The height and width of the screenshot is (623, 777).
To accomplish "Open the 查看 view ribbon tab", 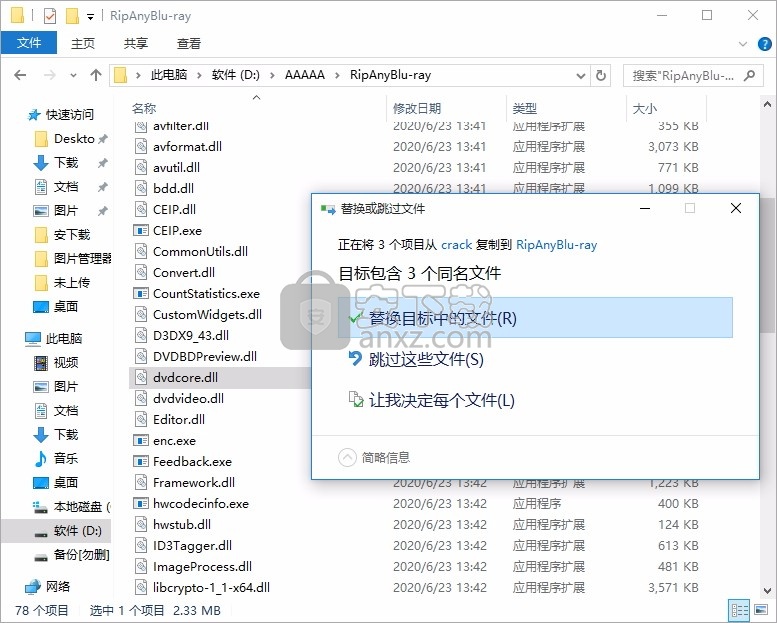I will tap(189, 44).
